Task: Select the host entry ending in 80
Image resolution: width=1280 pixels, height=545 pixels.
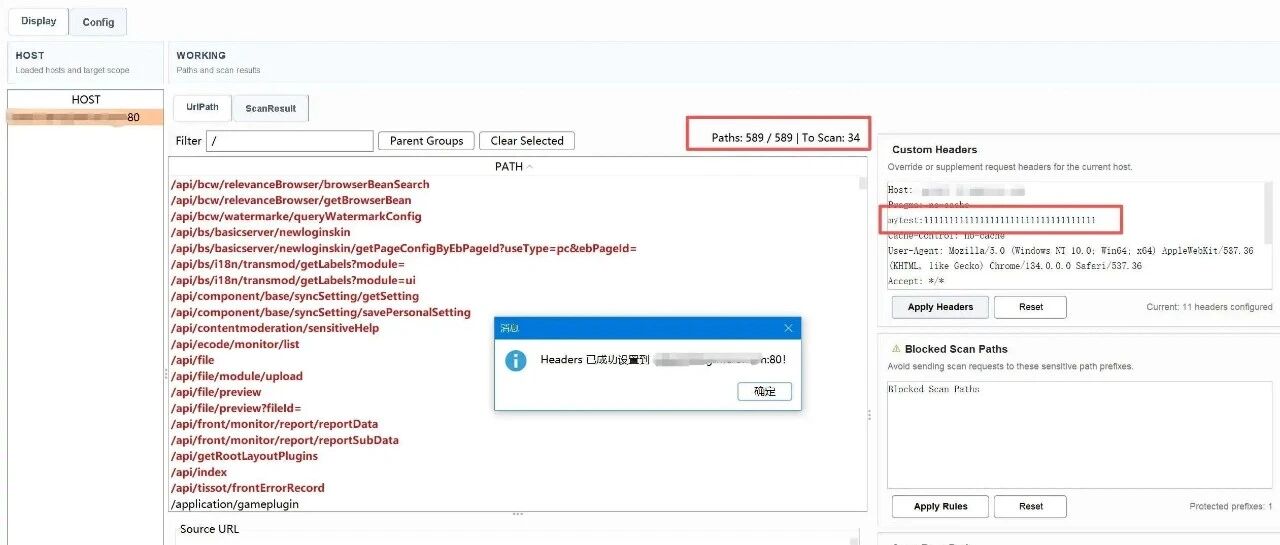Action: [86, 117]
